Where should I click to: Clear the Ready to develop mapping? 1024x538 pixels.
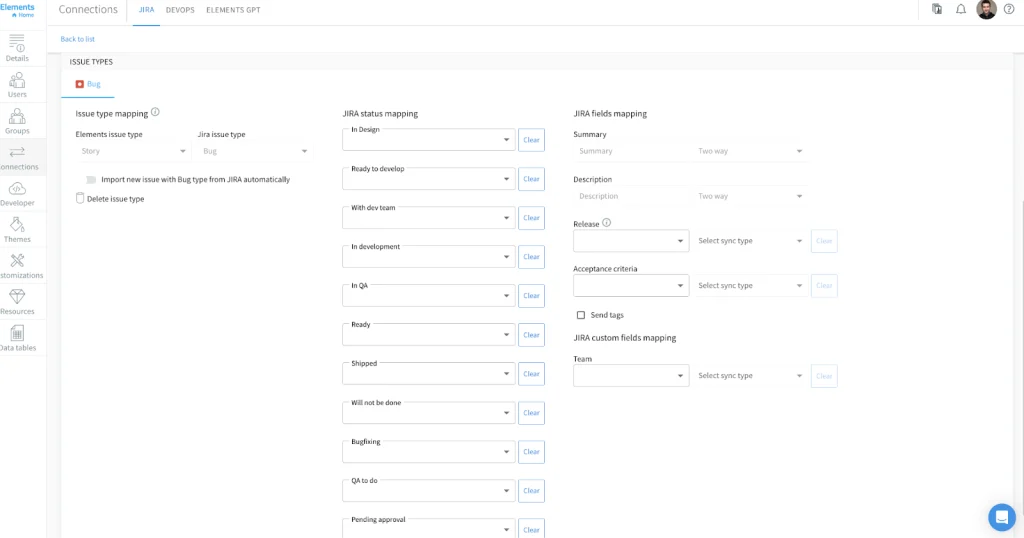(x=532, y=179)
